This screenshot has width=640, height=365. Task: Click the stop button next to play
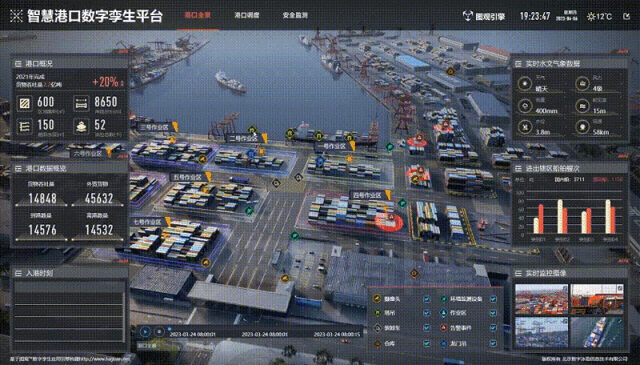click(x=159, y=332)
